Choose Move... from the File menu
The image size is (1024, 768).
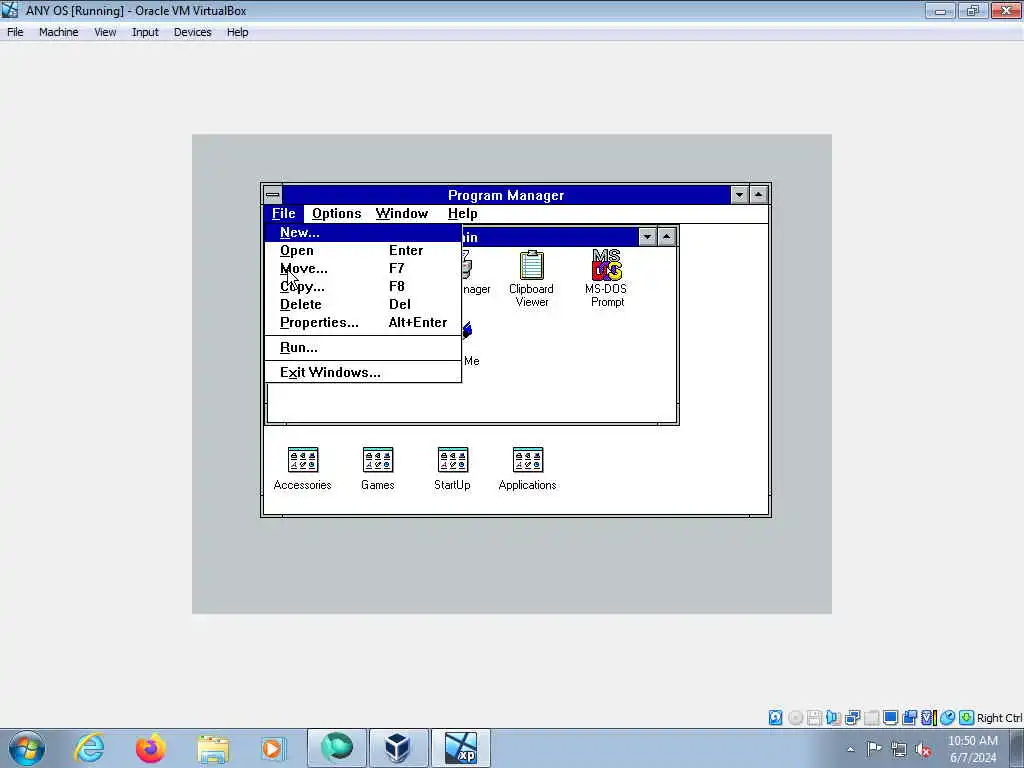(x=363, y=268)
